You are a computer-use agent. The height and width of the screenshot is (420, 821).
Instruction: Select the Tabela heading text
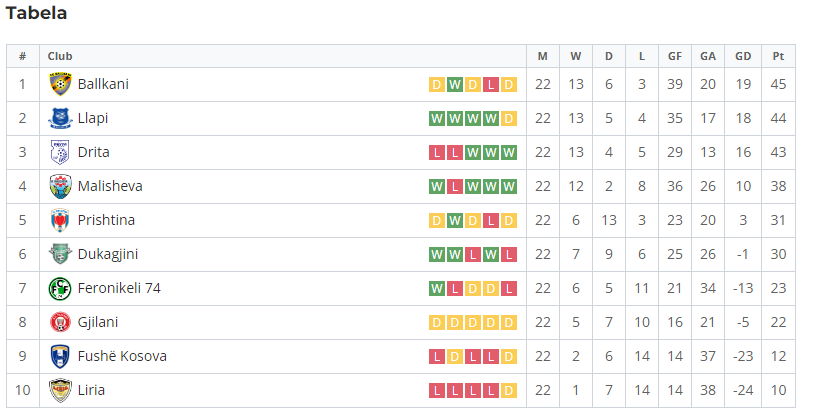tap(36, 13)
